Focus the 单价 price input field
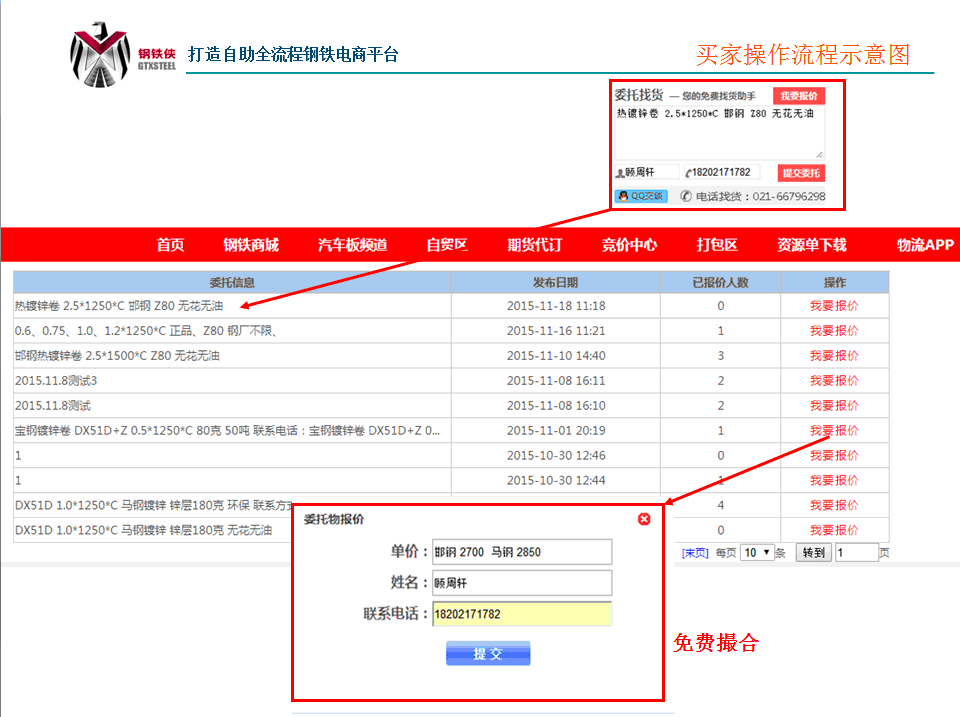The width and height of the screenshot is (960, 717). click(x=521, y=552)
